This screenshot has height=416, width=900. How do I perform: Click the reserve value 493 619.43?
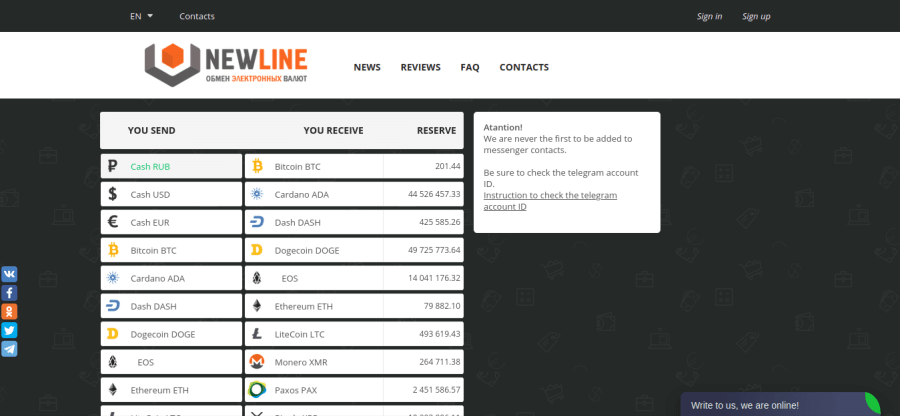pyautogui.click(x=440, y=334)
